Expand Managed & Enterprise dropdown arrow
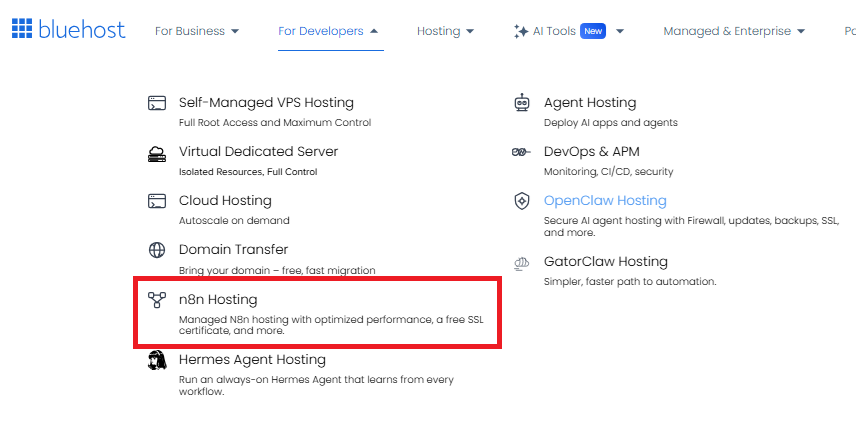 [801, 31]
